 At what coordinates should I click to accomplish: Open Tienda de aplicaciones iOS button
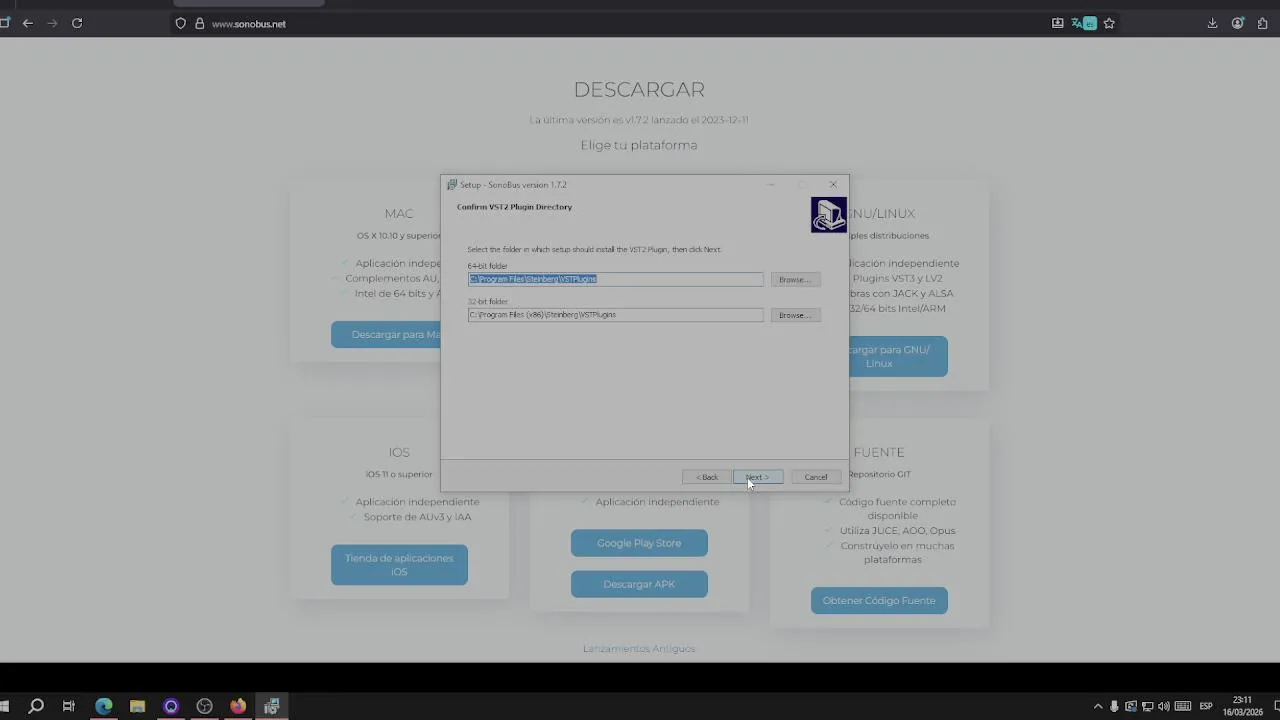click(x=399, y=565)
